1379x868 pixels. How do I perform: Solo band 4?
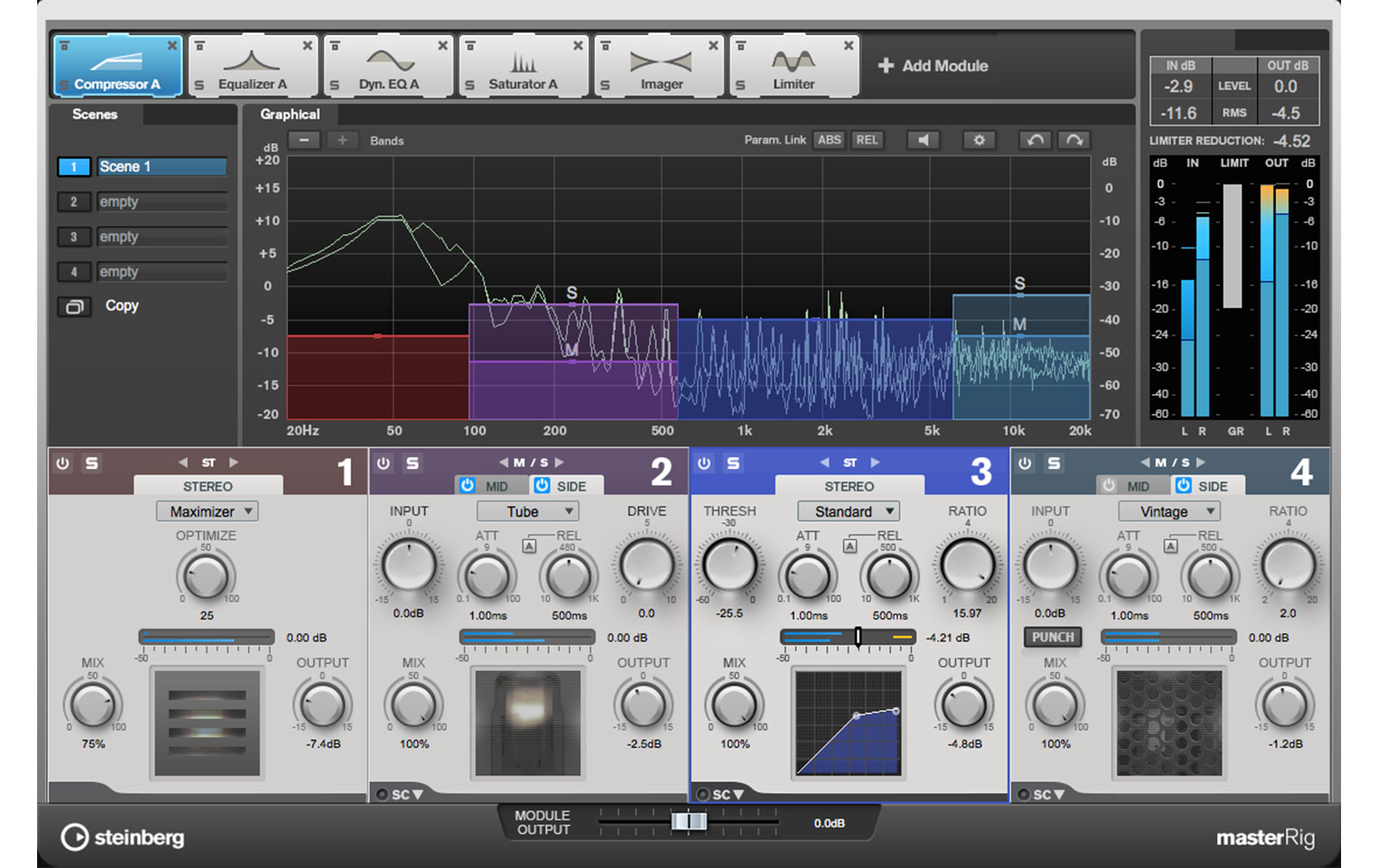(x=1053, y=464)
